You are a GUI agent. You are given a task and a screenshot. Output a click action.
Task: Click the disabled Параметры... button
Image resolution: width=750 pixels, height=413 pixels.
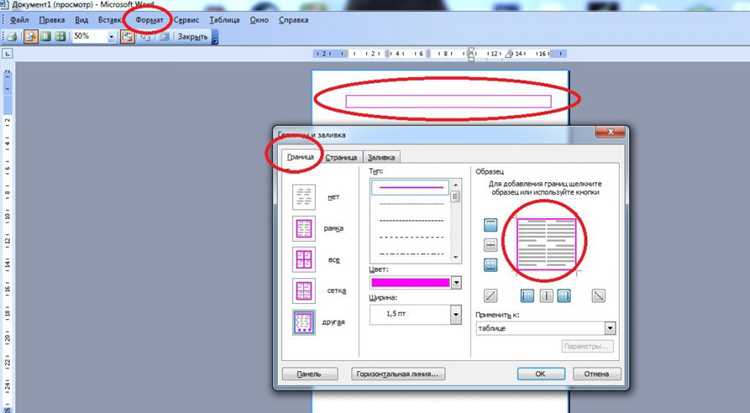pyautogui.click(x=587, y=346)
